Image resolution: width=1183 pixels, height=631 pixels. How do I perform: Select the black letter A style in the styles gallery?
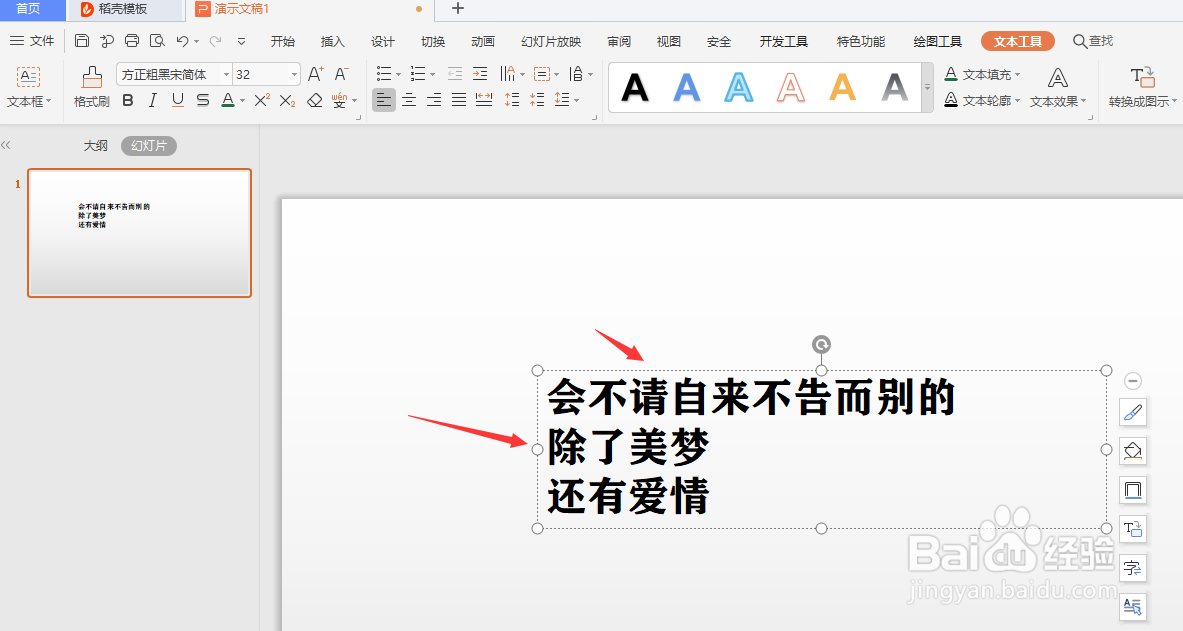coord(634,87)
